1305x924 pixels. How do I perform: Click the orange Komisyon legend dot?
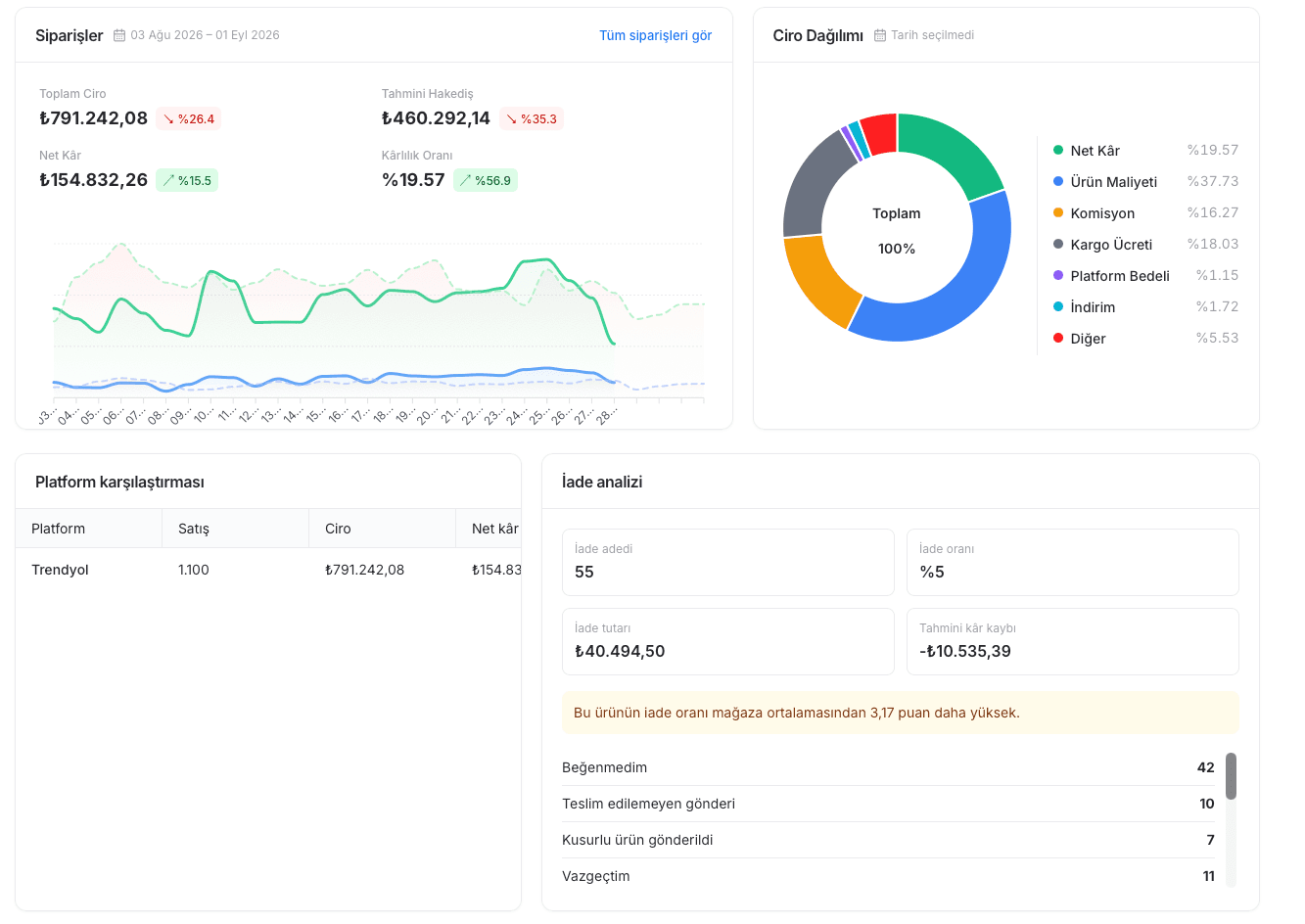click(x=1058, y=212)
